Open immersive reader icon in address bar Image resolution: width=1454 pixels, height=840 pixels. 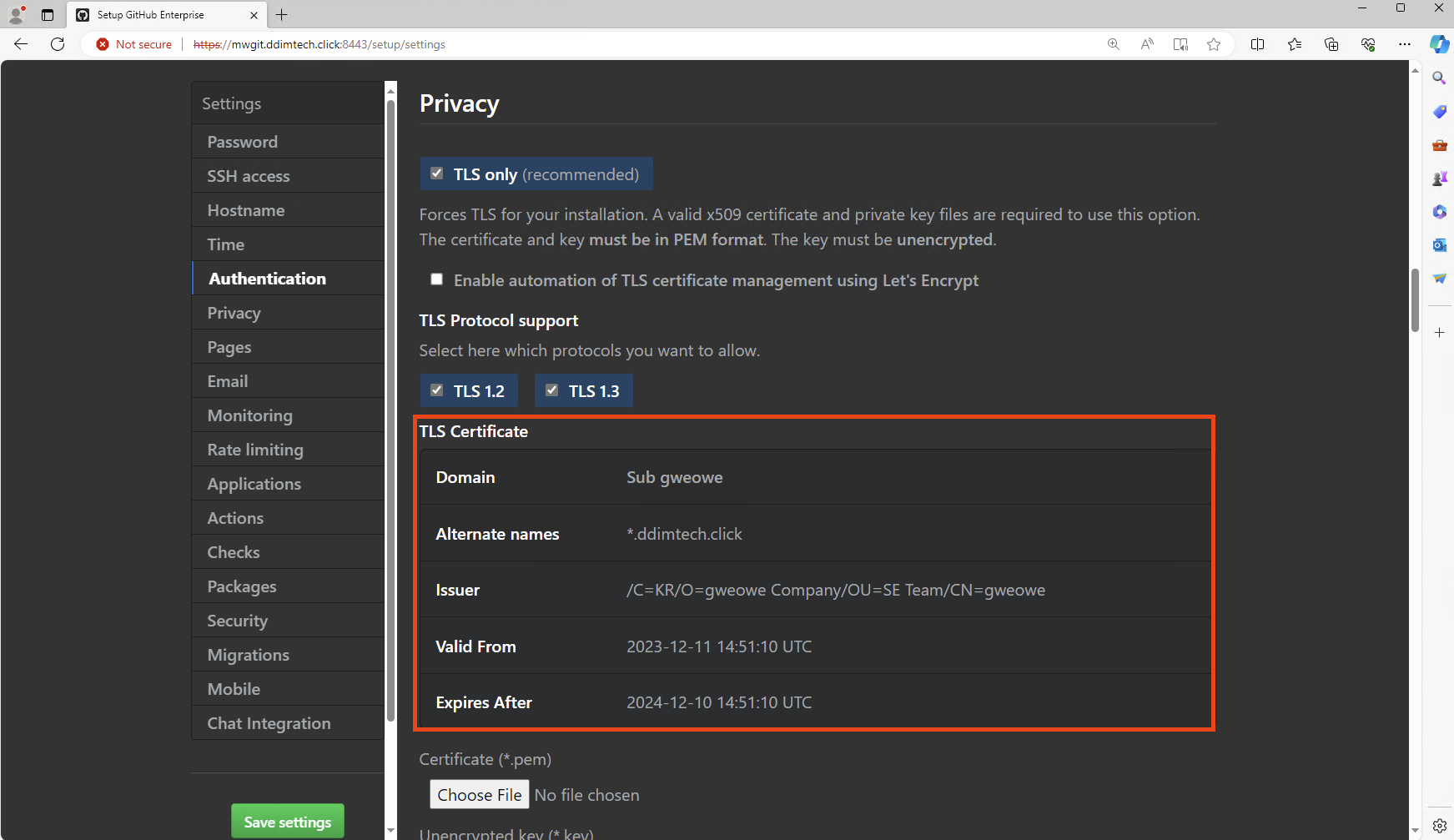[x=1180, y=44]
